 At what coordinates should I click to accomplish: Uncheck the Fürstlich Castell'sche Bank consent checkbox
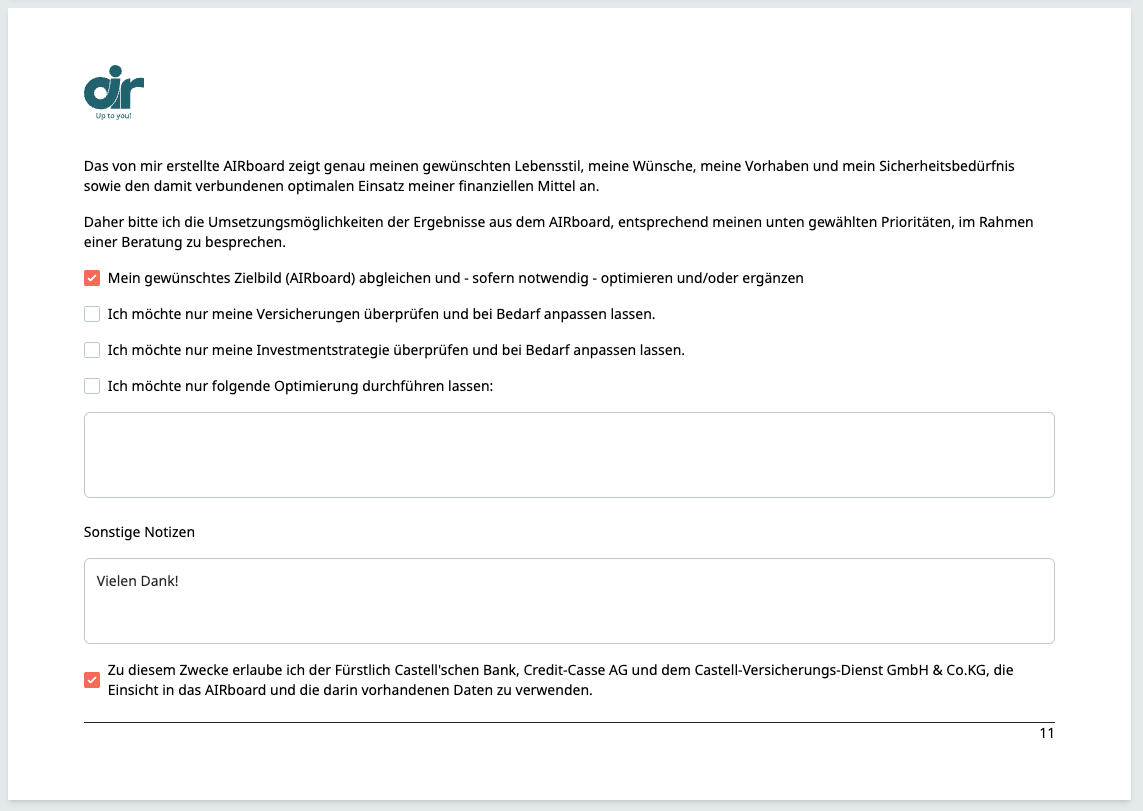92,680
